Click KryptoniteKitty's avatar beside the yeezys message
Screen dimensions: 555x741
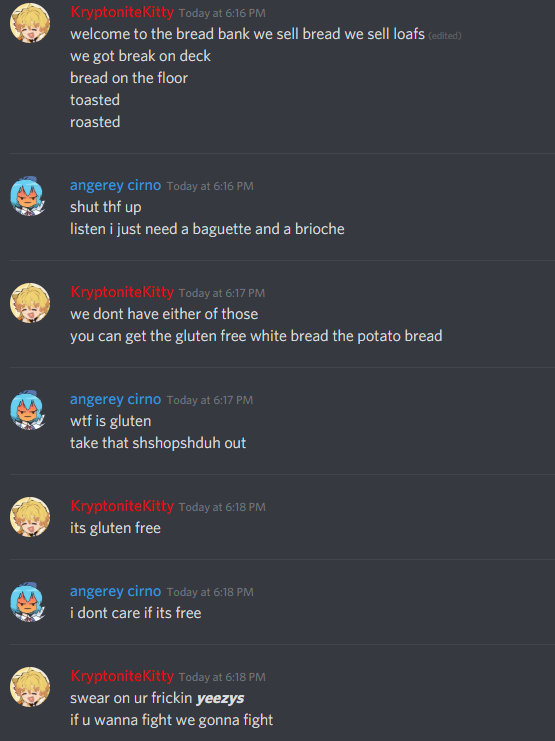pyautogui.click(x=30, y=687)
